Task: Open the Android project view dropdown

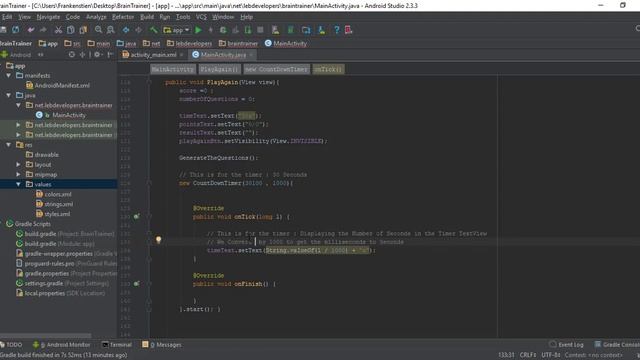Action: [x=22, y=55]
